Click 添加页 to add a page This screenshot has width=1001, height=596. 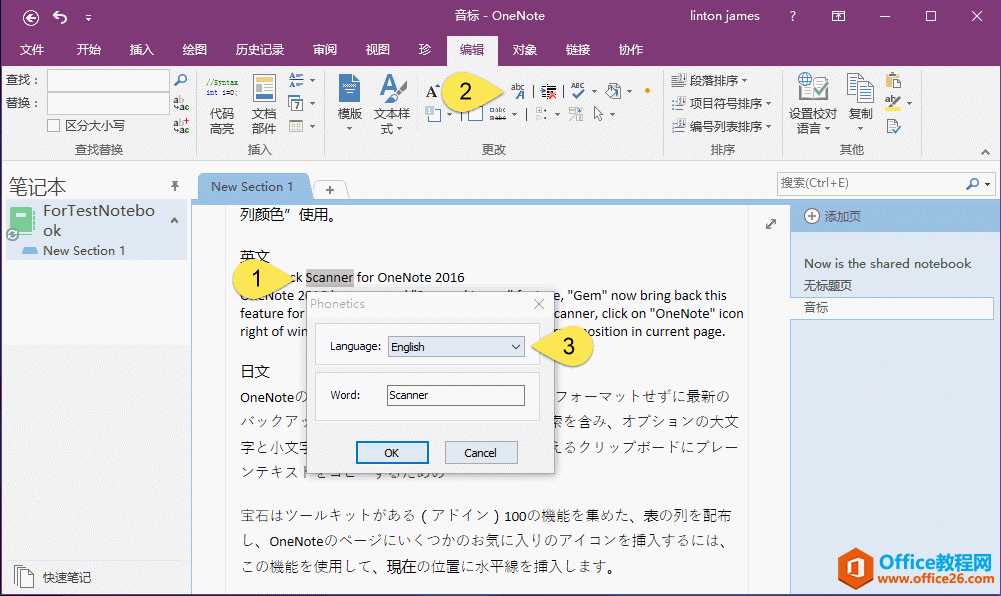tap(841, 216)
